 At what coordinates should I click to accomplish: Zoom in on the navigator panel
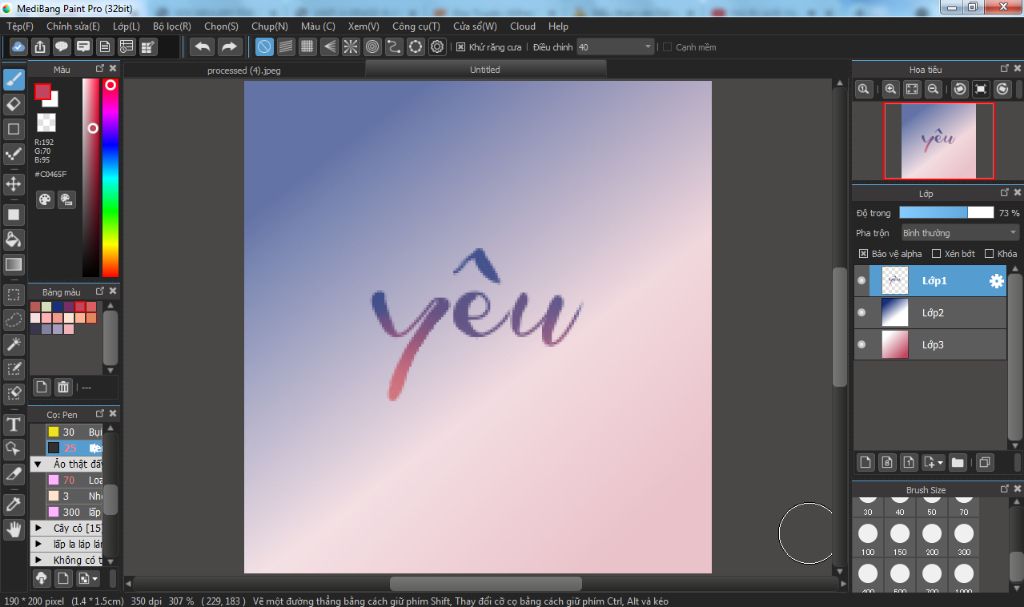[x=890, y=90]
